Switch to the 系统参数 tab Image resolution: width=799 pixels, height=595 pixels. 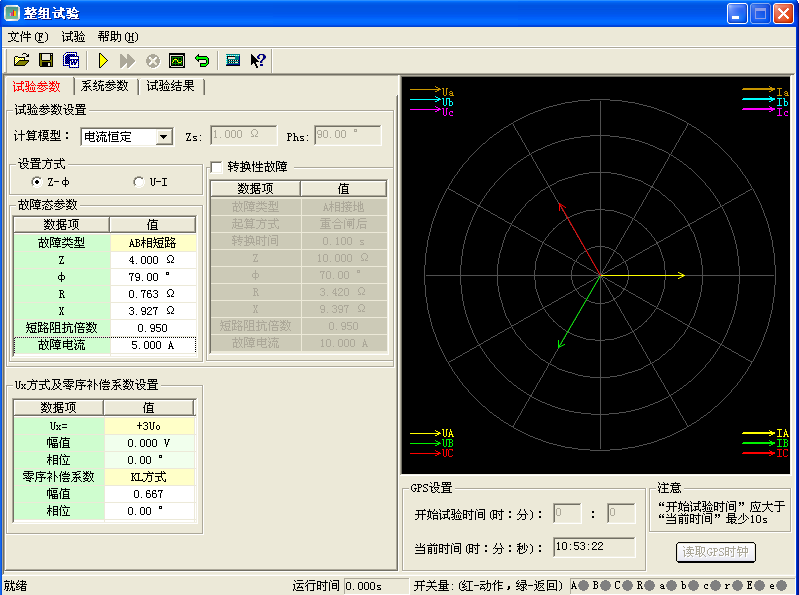[105, 87]
